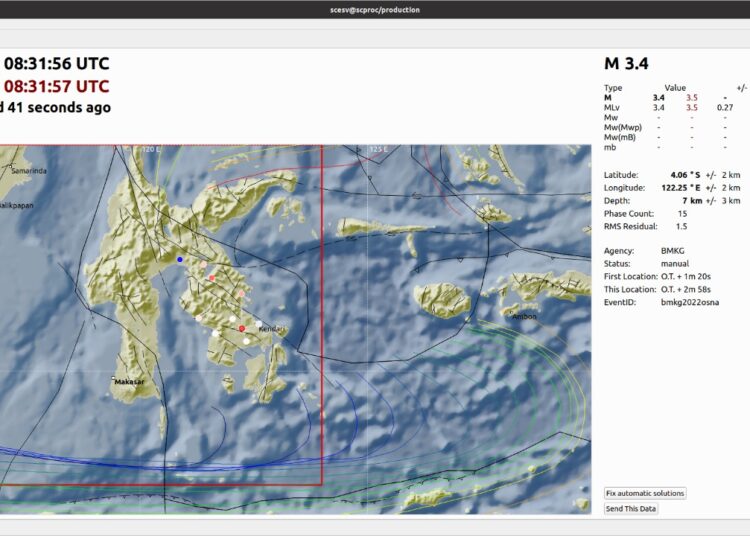Click the Samarinda city label on map
Viewport: 750px width, 536px height.
pos(28,171)
